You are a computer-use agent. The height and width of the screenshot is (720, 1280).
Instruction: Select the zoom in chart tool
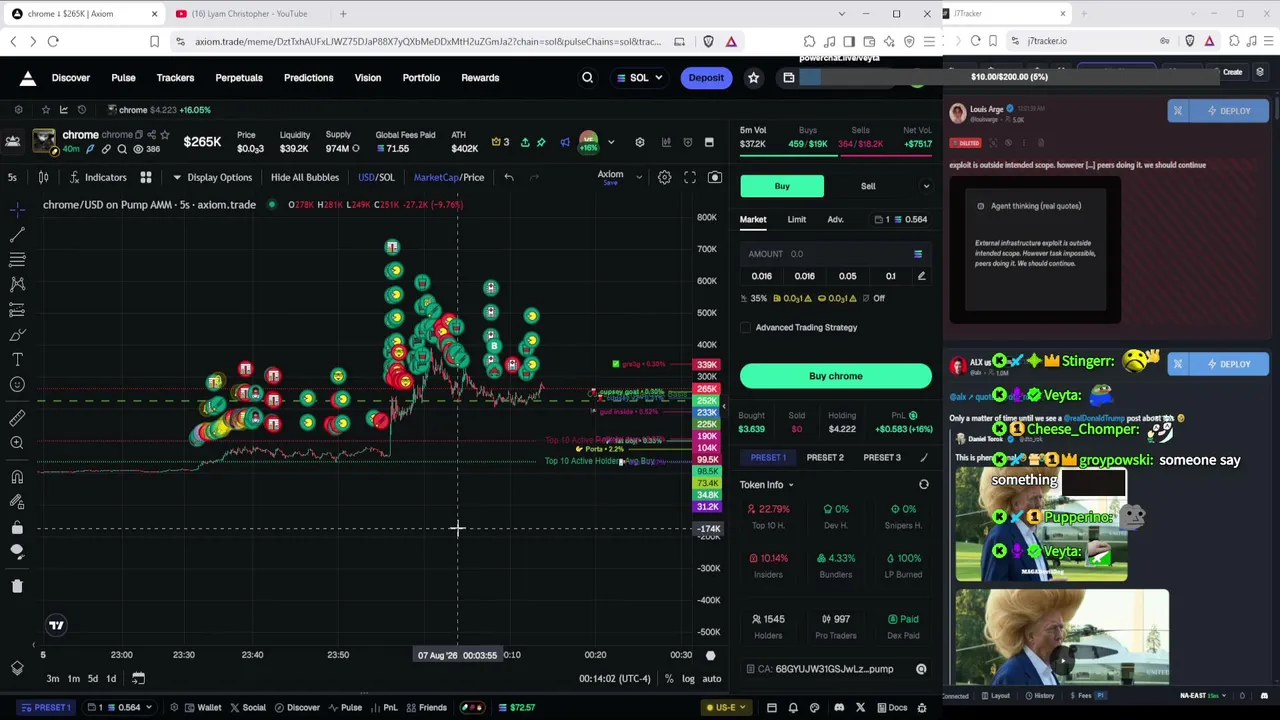pyautogui.click(x=17, y=442)
